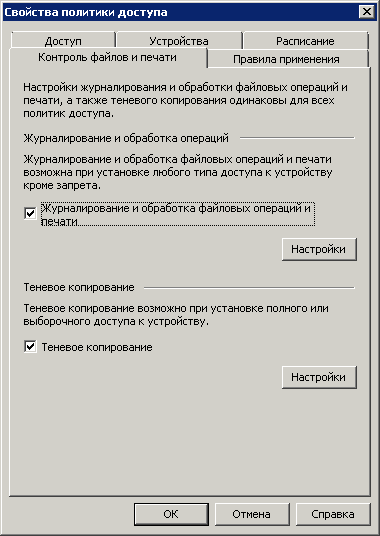This screenshot has width=380, height=536.
Task: Open the Устройства tab
Action: tap(179, 41)
